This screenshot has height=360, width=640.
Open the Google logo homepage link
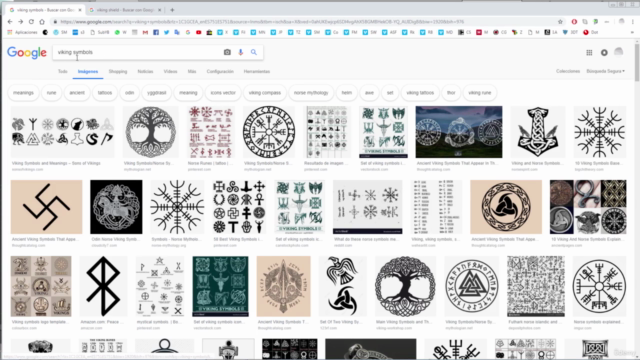tap(27, 53)
